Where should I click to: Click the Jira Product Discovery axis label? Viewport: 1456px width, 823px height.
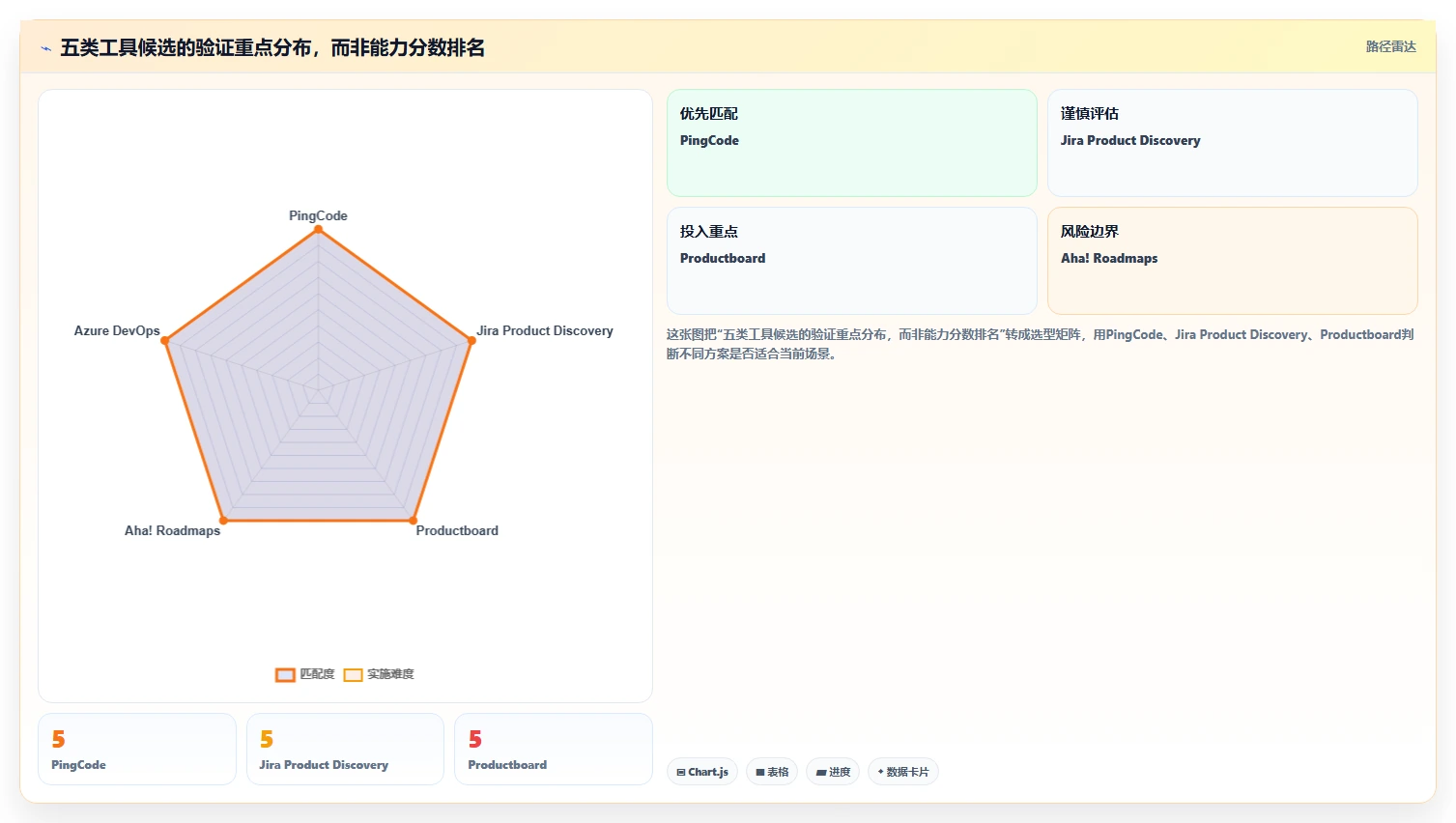tap(545, 330)
